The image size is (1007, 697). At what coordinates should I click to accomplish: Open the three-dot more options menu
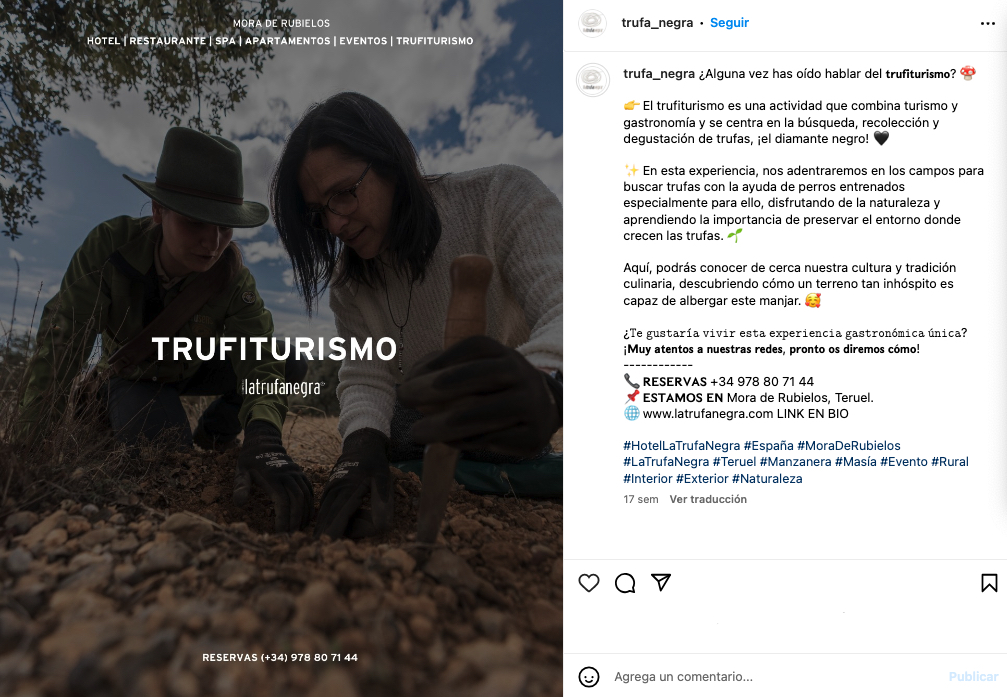tap(988, 23)
